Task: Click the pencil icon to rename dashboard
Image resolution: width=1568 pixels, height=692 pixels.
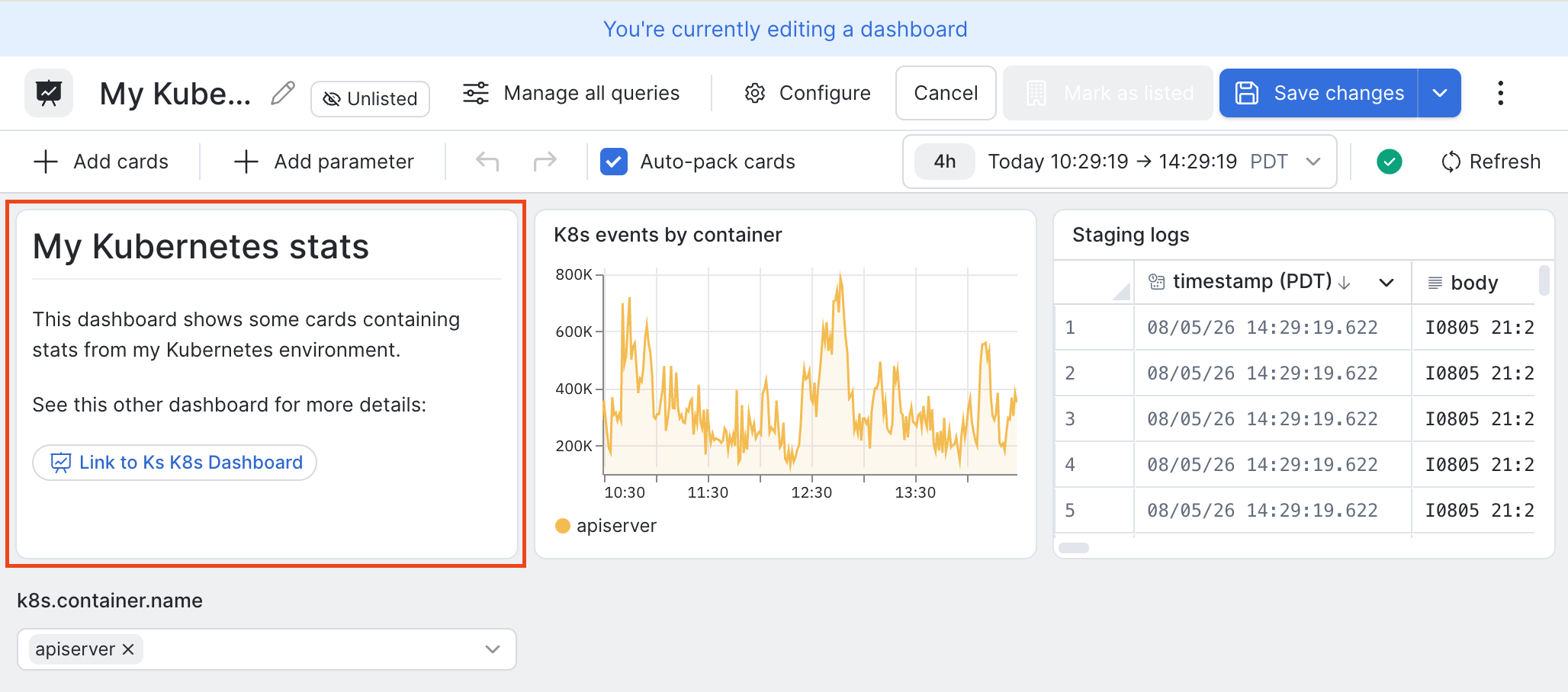Action: 283,93
